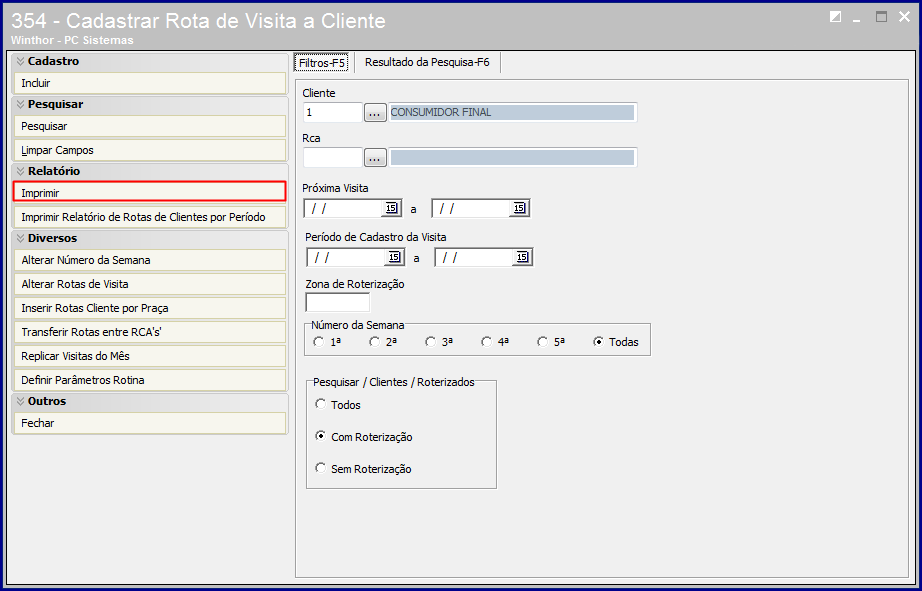Image resolution: width=922 pixels, height=591 pixels.
Task: Click the empty Rca name field
Action: (513, 158)
